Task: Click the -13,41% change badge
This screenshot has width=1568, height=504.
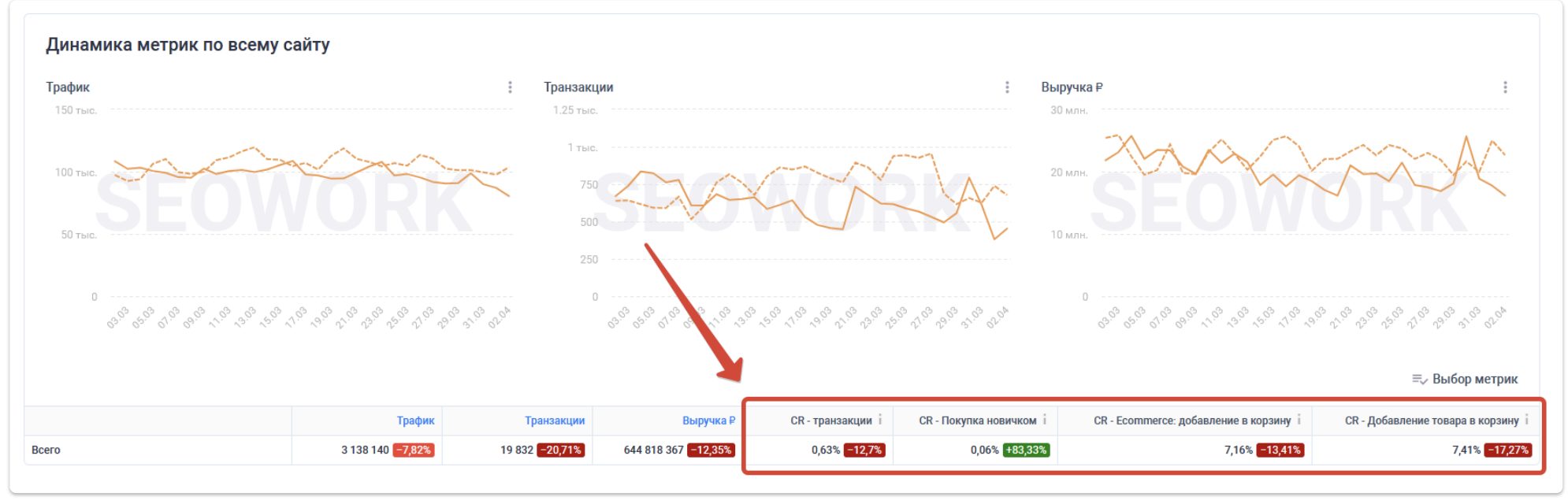Action: tap(1280, 450)
